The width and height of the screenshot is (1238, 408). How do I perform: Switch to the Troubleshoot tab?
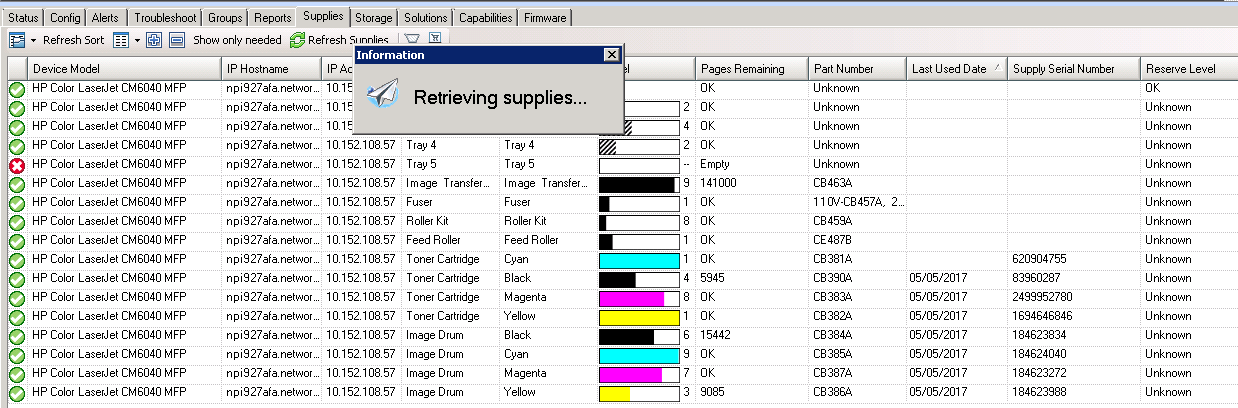click(x=165, y=18)
